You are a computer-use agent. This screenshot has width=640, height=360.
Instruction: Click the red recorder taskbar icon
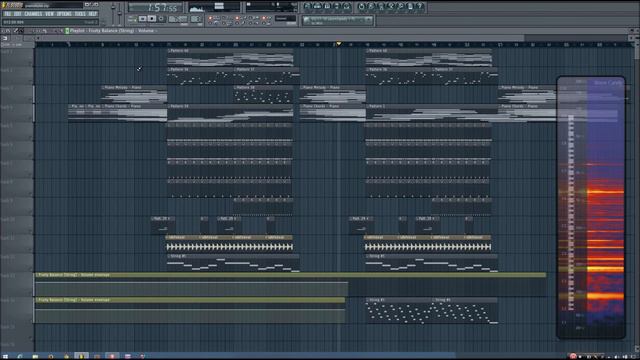[x=112, y=356]
